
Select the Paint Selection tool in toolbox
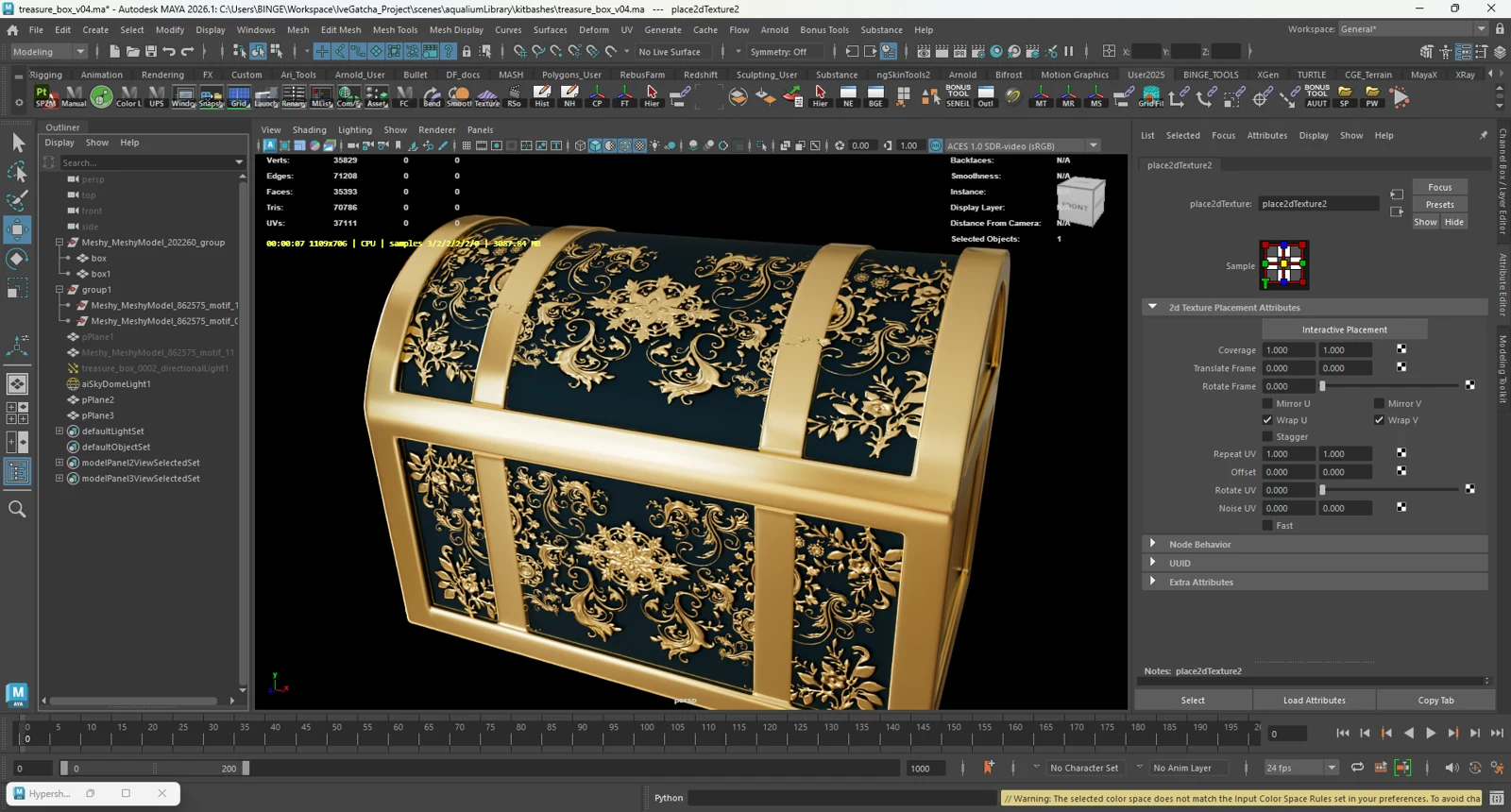coord(18,200)
